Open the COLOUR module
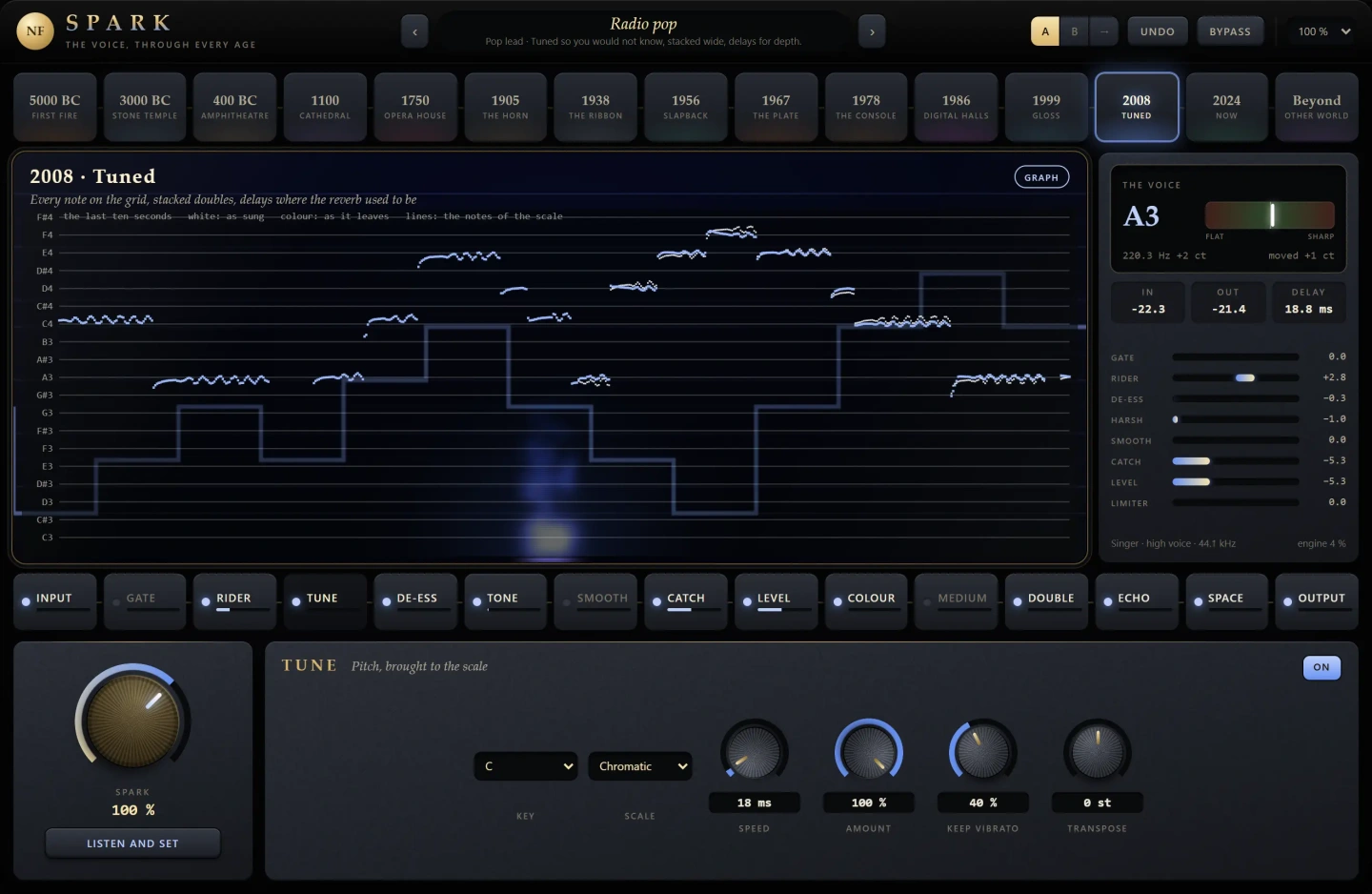 [x=866, y=600]
